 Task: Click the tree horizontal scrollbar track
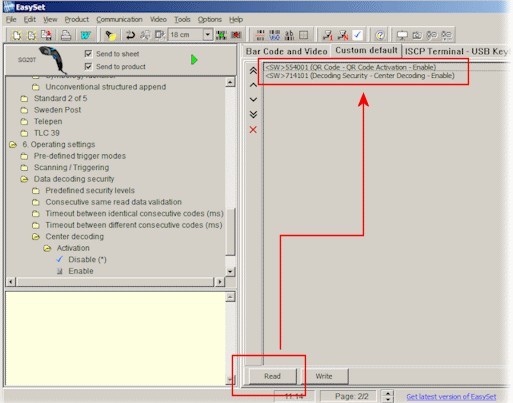tap(115, 282)
